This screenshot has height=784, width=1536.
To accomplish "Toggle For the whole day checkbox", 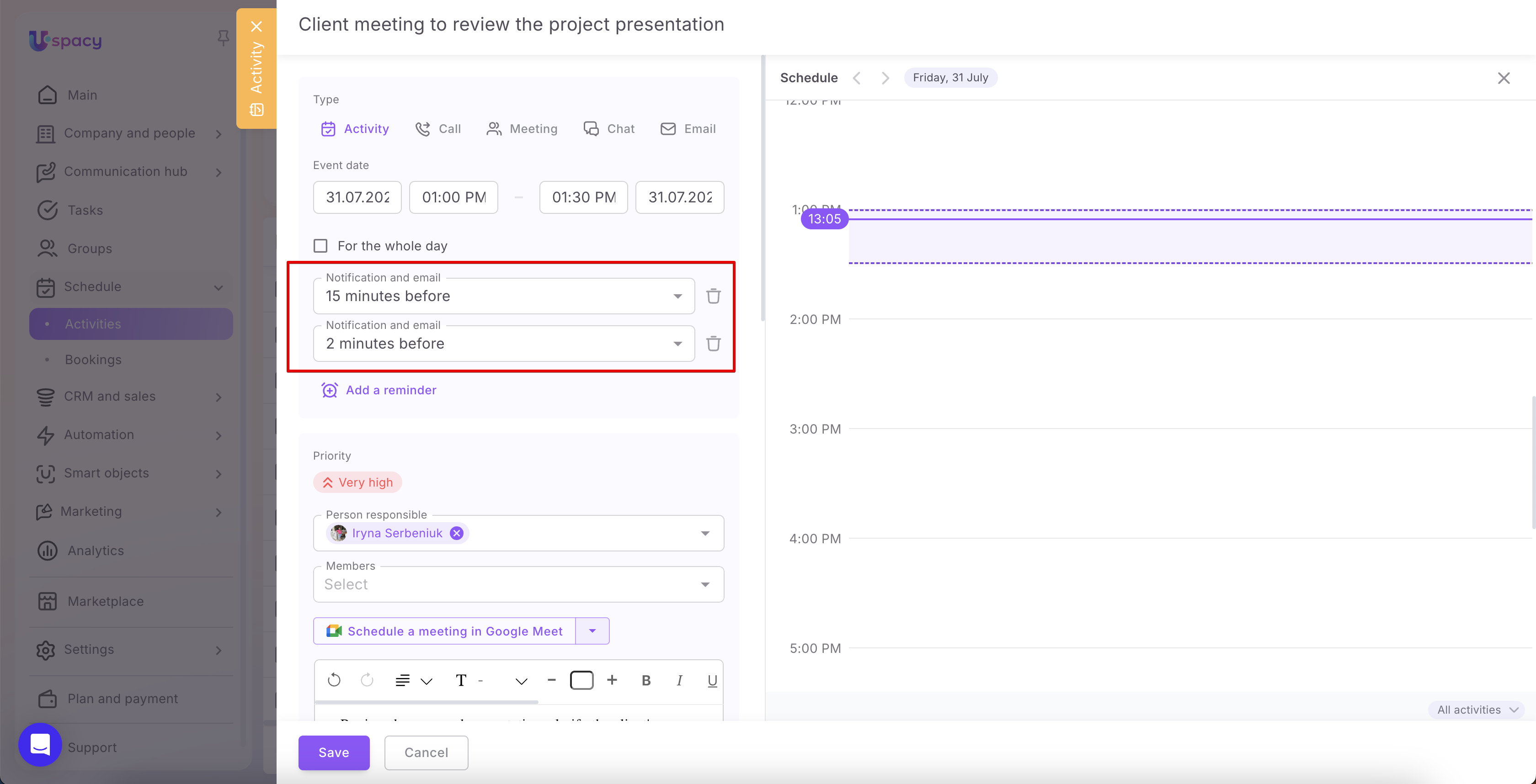I will 320,245.
